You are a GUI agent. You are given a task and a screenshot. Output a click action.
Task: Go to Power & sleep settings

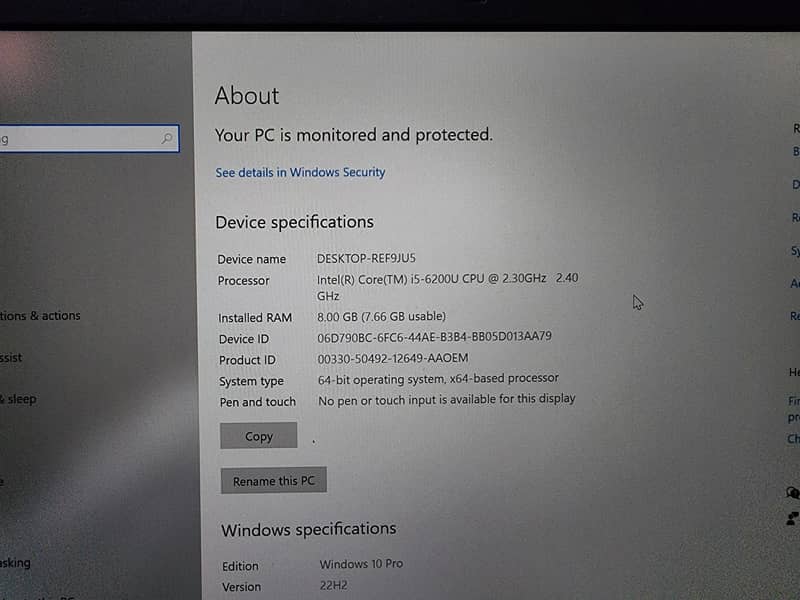click(x=19, y=399)
